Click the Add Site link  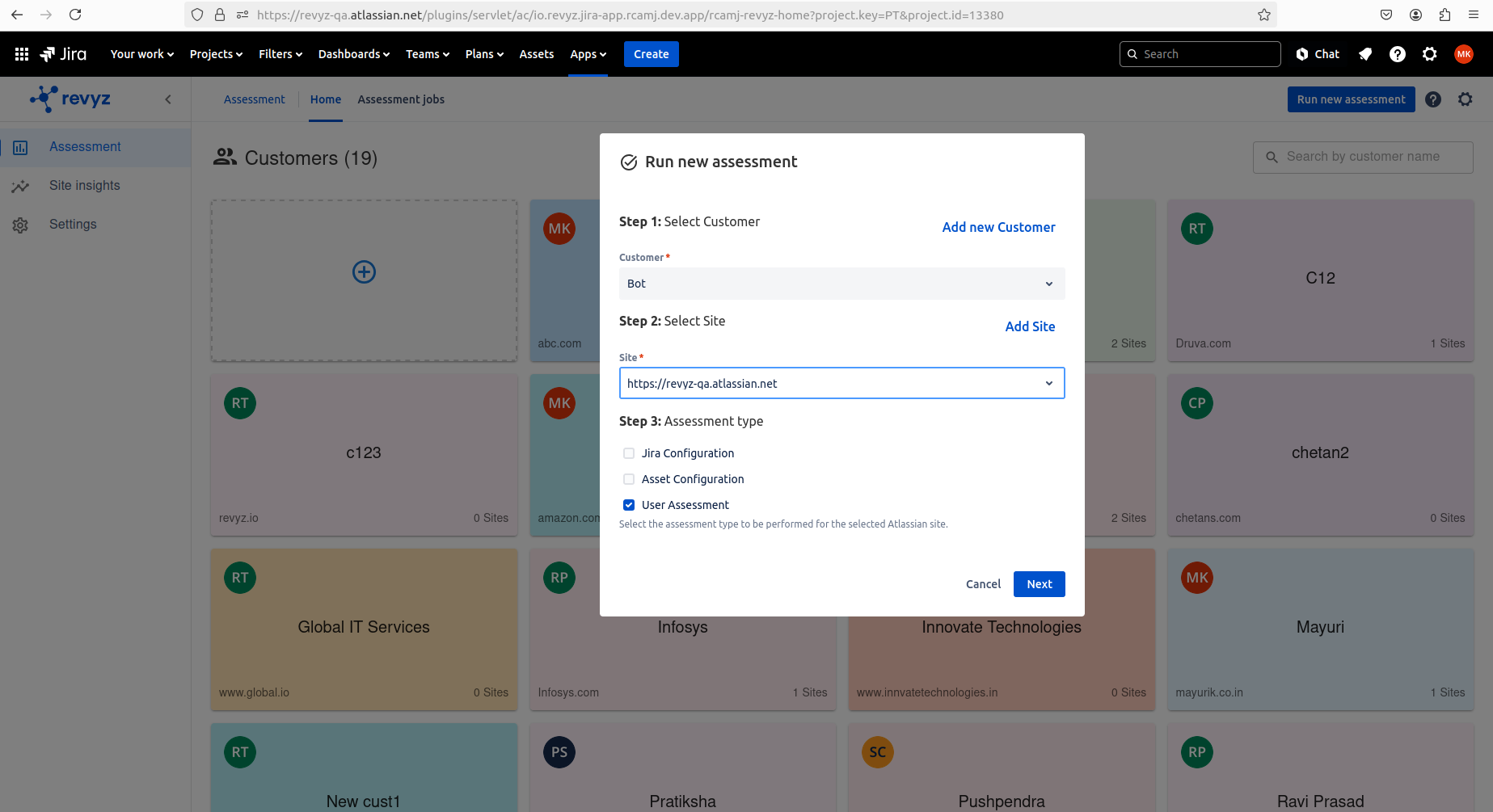click(1030, 326)
